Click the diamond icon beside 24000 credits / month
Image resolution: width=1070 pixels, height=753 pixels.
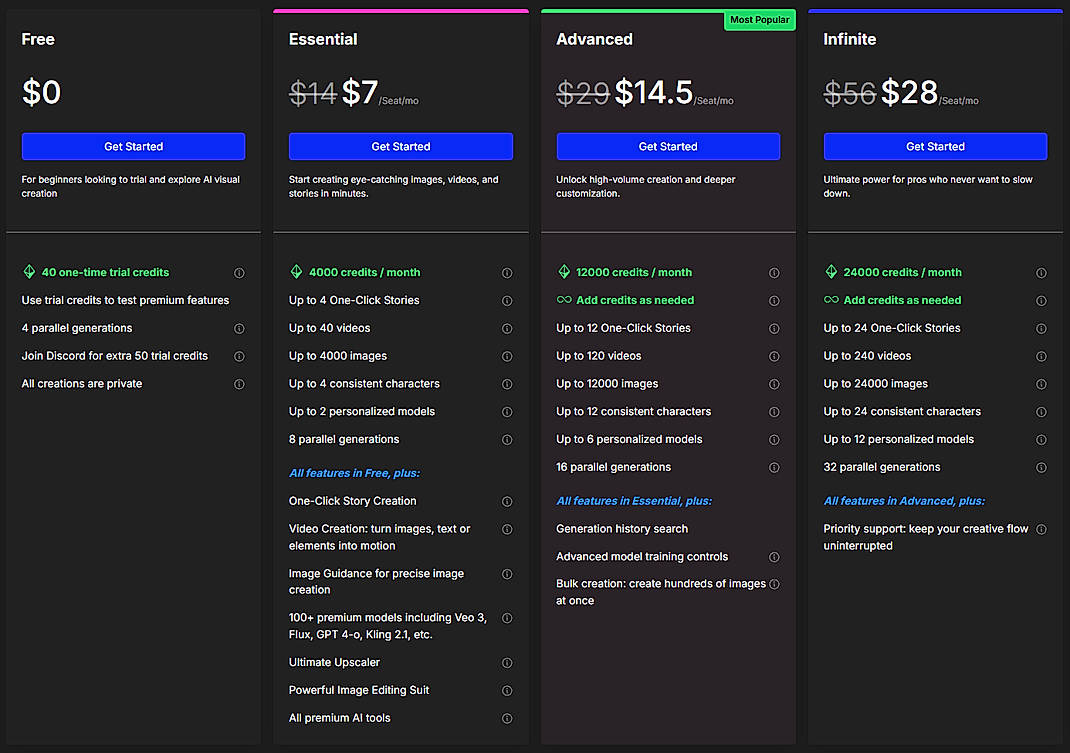832,272
